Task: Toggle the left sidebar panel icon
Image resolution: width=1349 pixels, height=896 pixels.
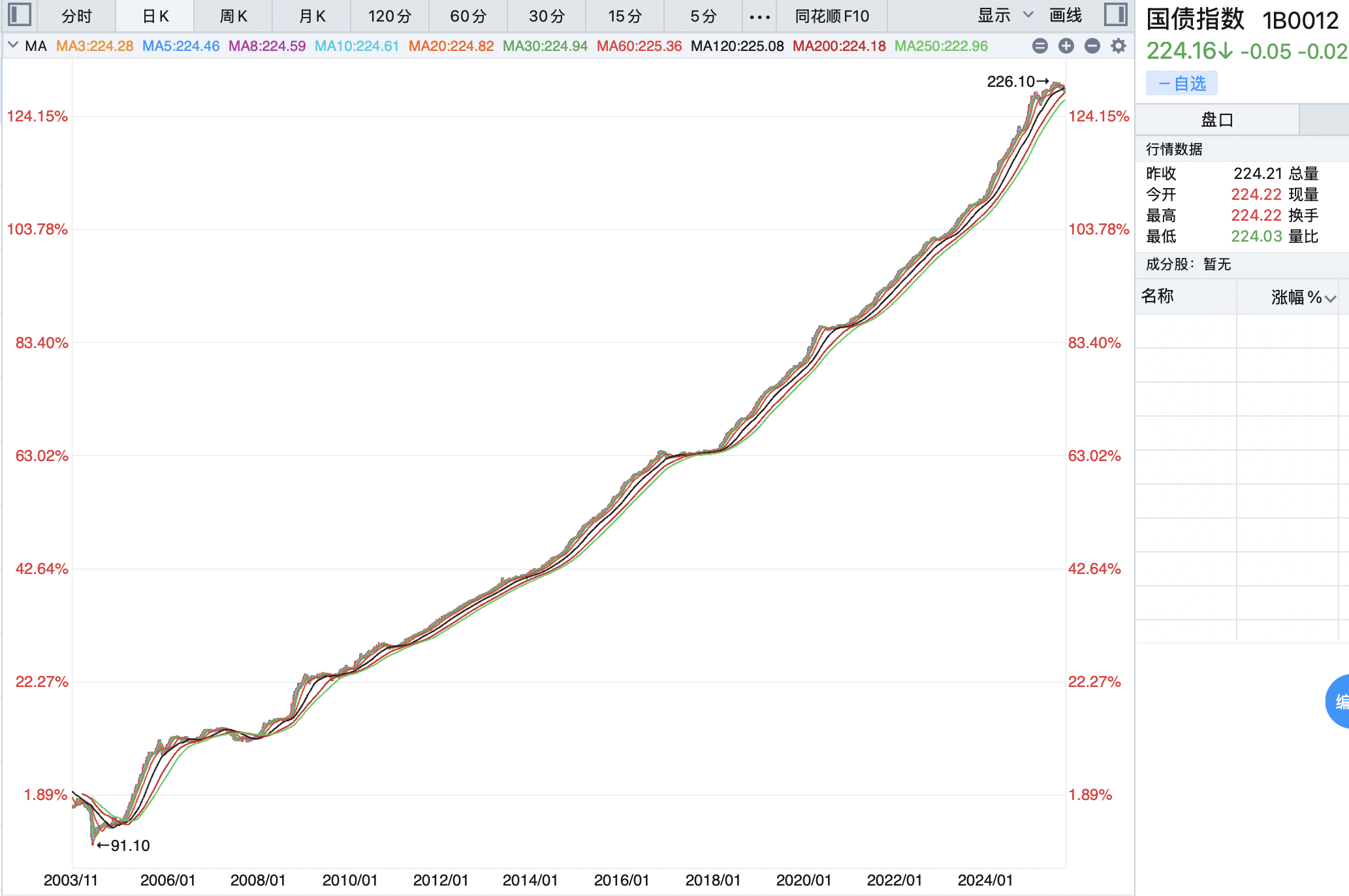Action: click(x=20, y=14)
